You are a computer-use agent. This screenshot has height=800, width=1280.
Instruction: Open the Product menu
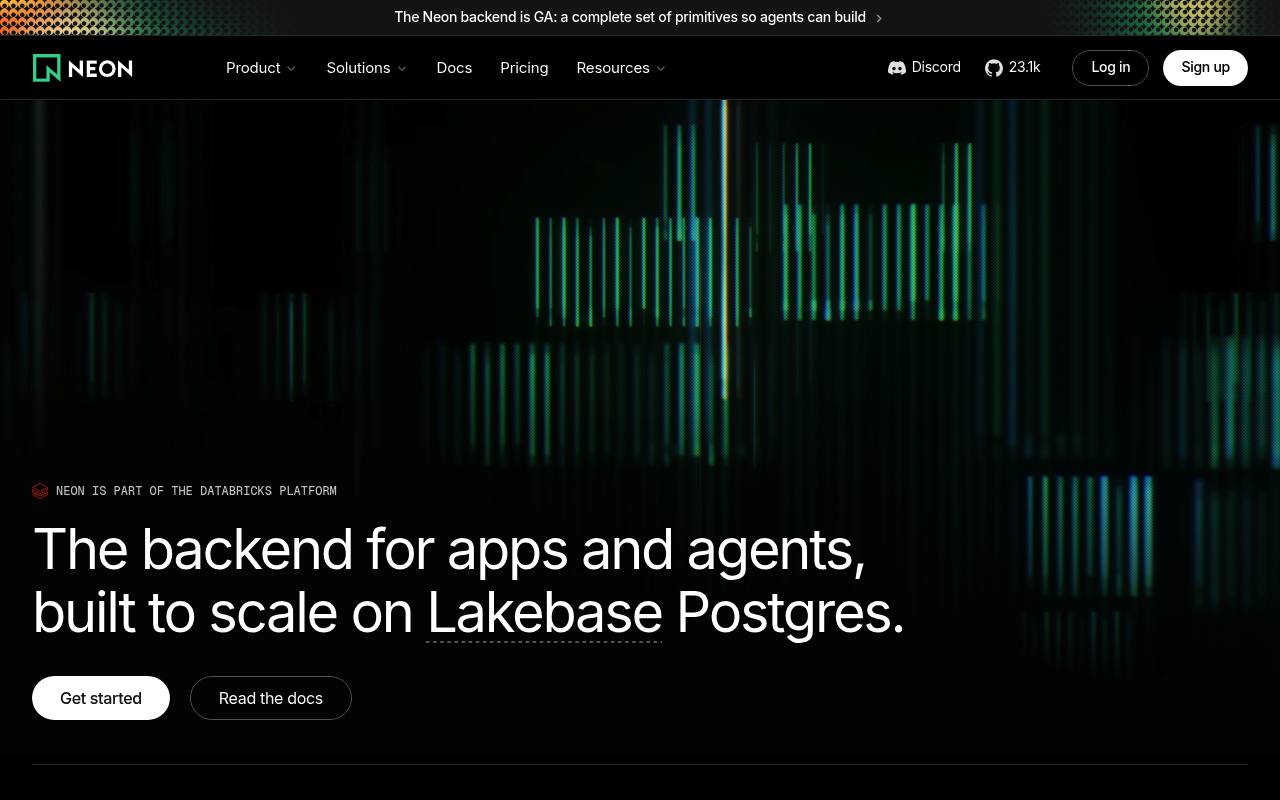tap(261, 68)
